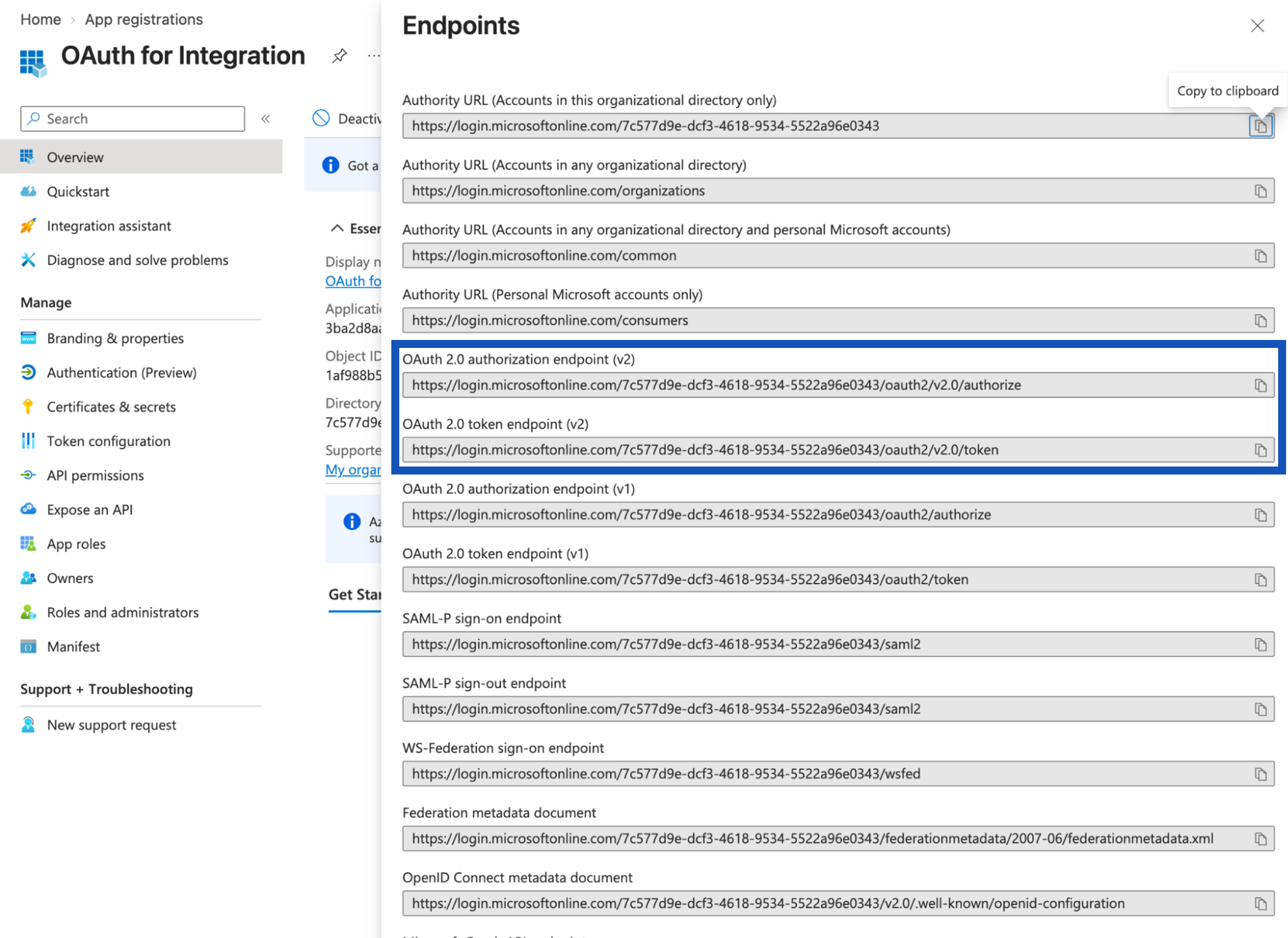This screenshot has height=938, width=1288.
Task: Copy Federation metadata document URL
Action: coord(1260,839)
